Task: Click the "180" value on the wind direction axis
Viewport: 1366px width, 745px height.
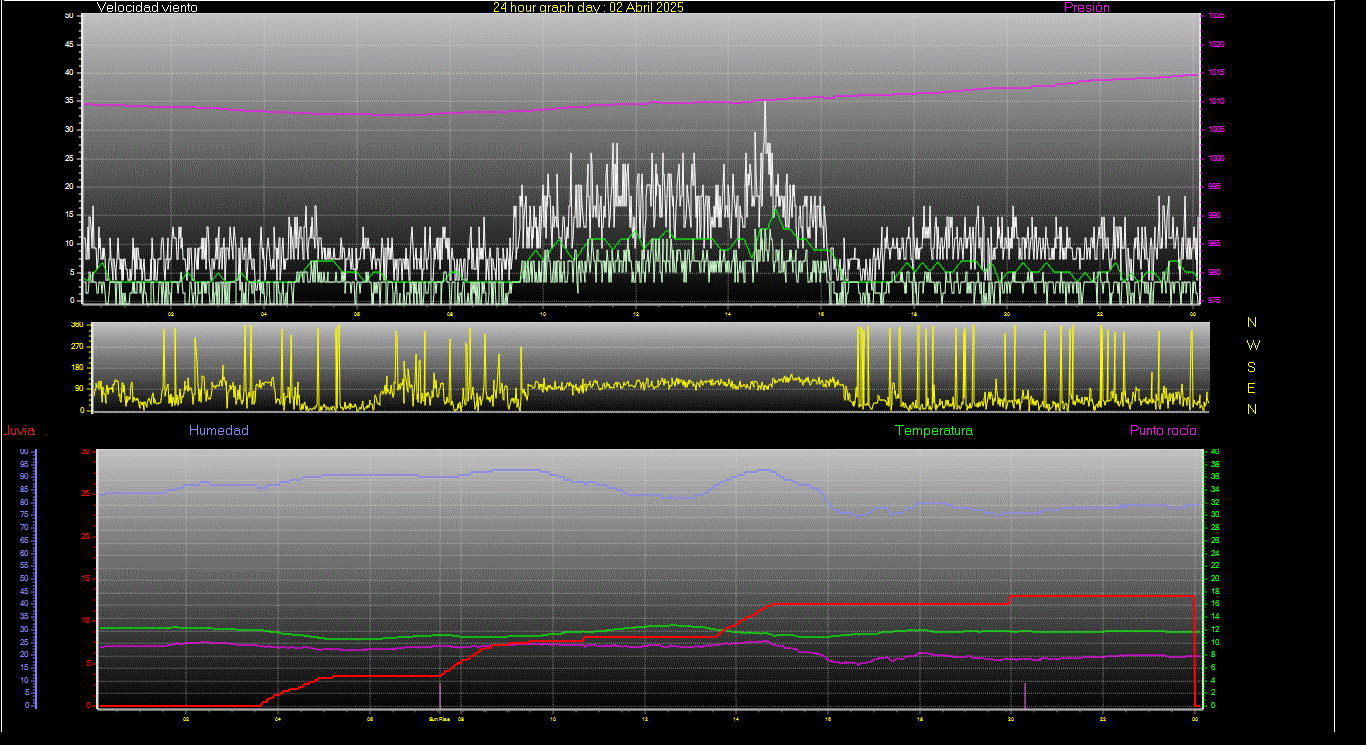Action: coord(77,367)
